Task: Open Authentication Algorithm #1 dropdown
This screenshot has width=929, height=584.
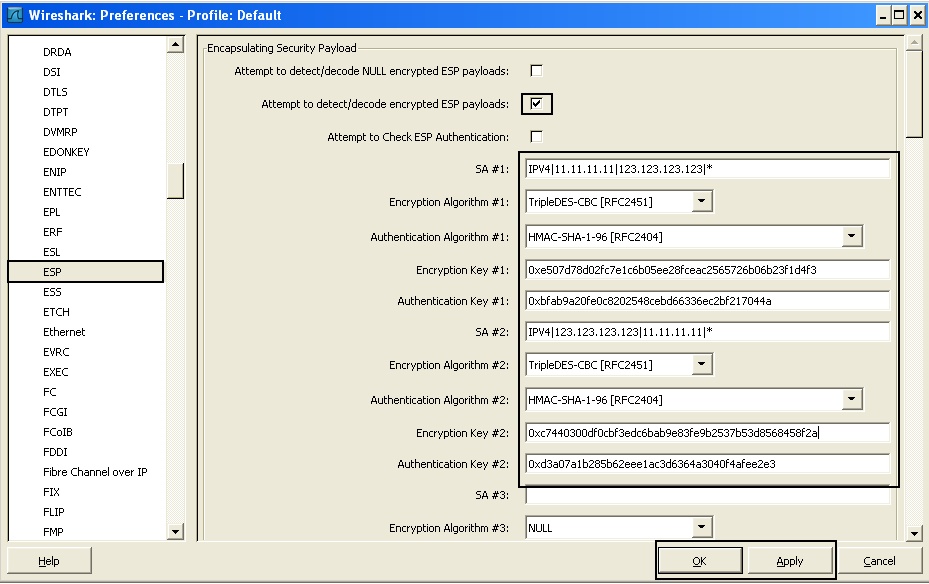Action: coord(851,236)
